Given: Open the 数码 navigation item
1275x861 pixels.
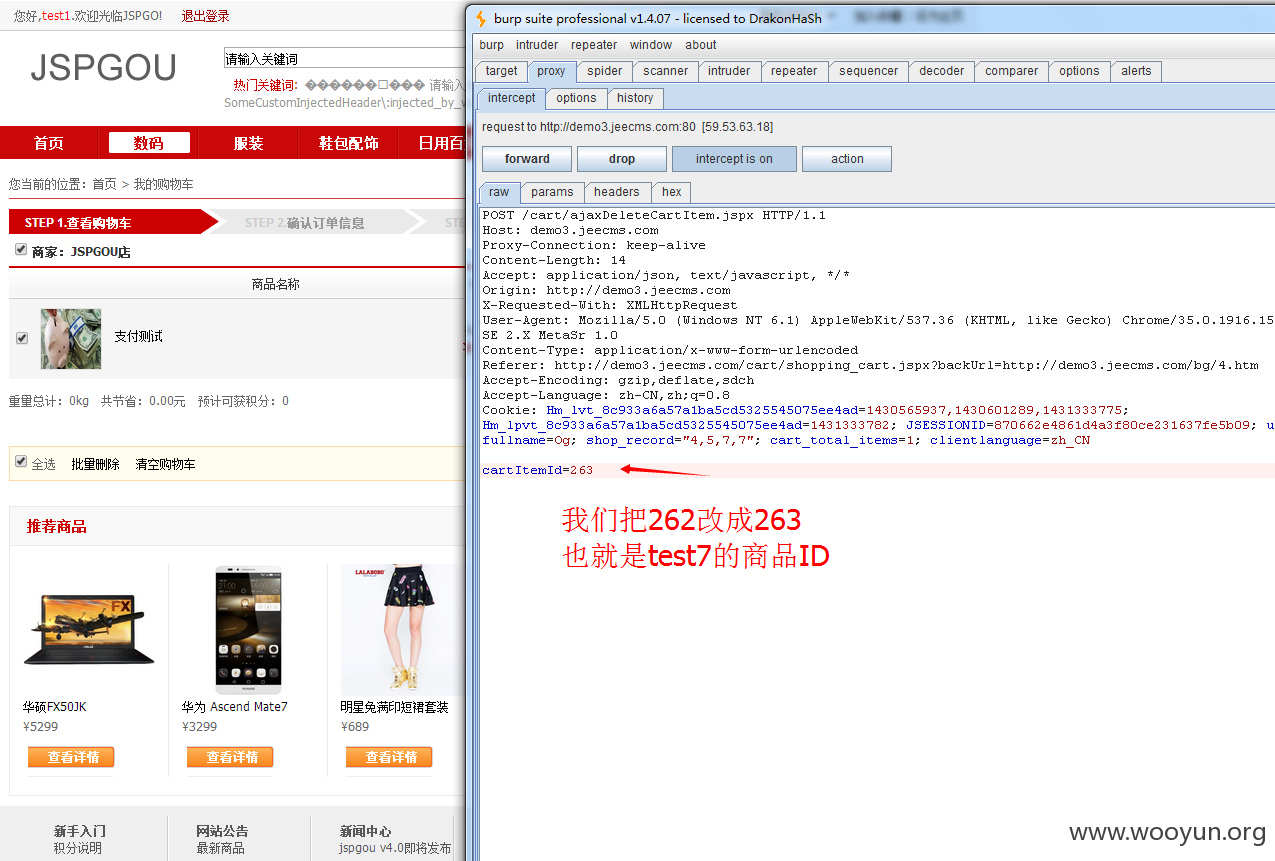Looking at the screenshot, I should pyautogui.click(x=149, y=143).
